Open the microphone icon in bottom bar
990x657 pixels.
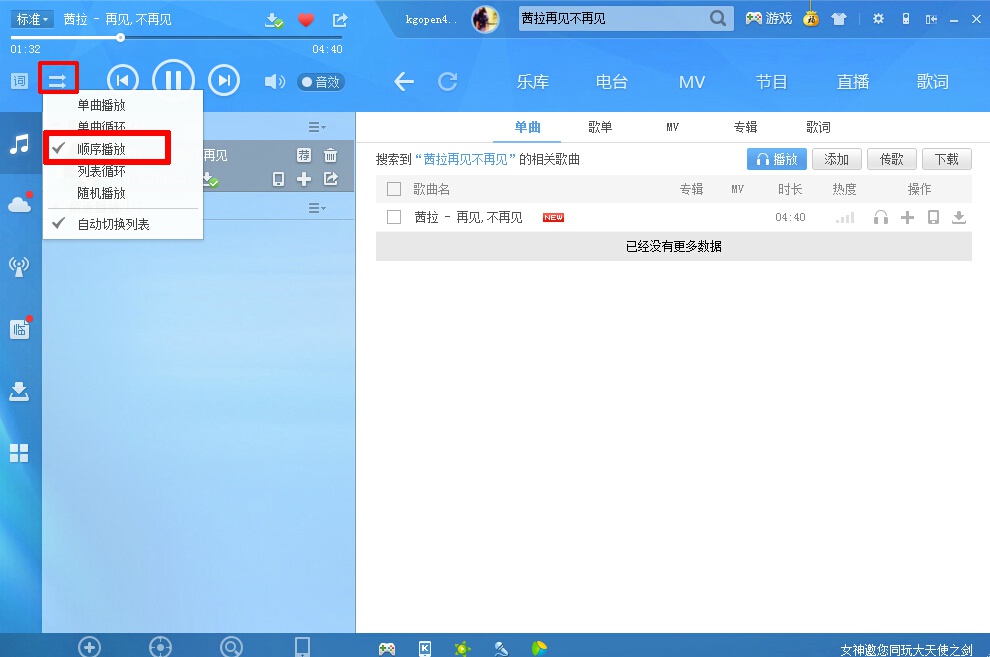click(x=501, y=648)
